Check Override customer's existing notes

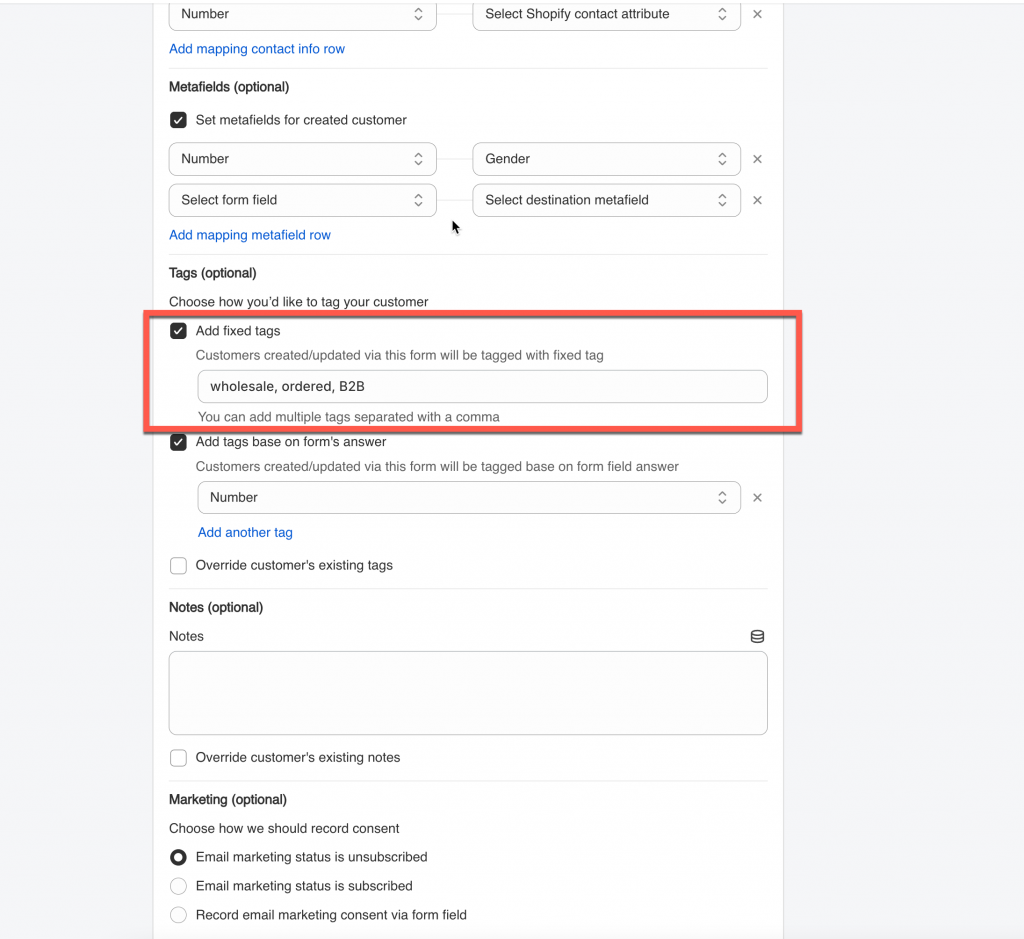178,758
